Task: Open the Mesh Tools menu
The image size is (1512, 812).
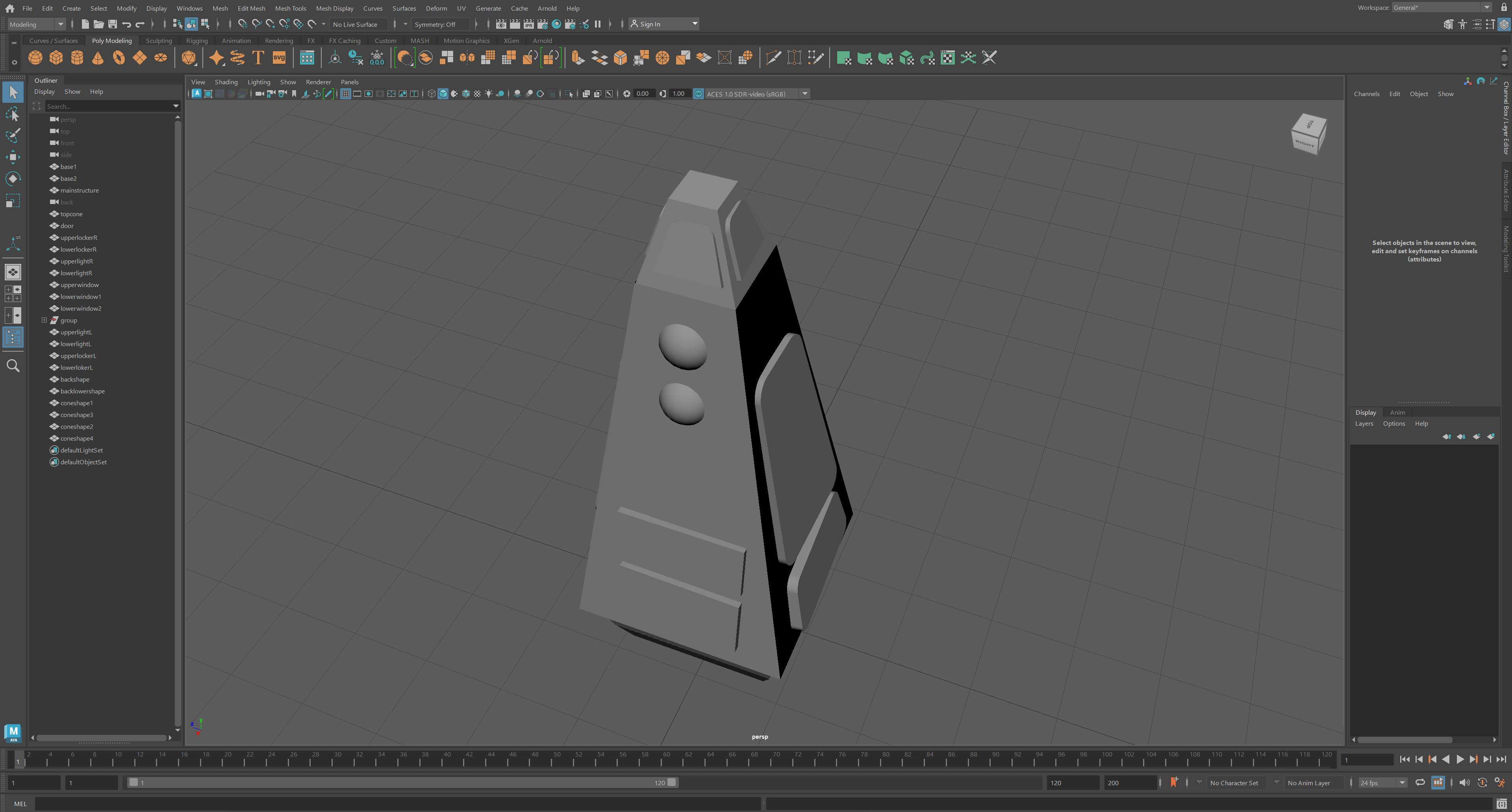Action: tap(291, 8)
